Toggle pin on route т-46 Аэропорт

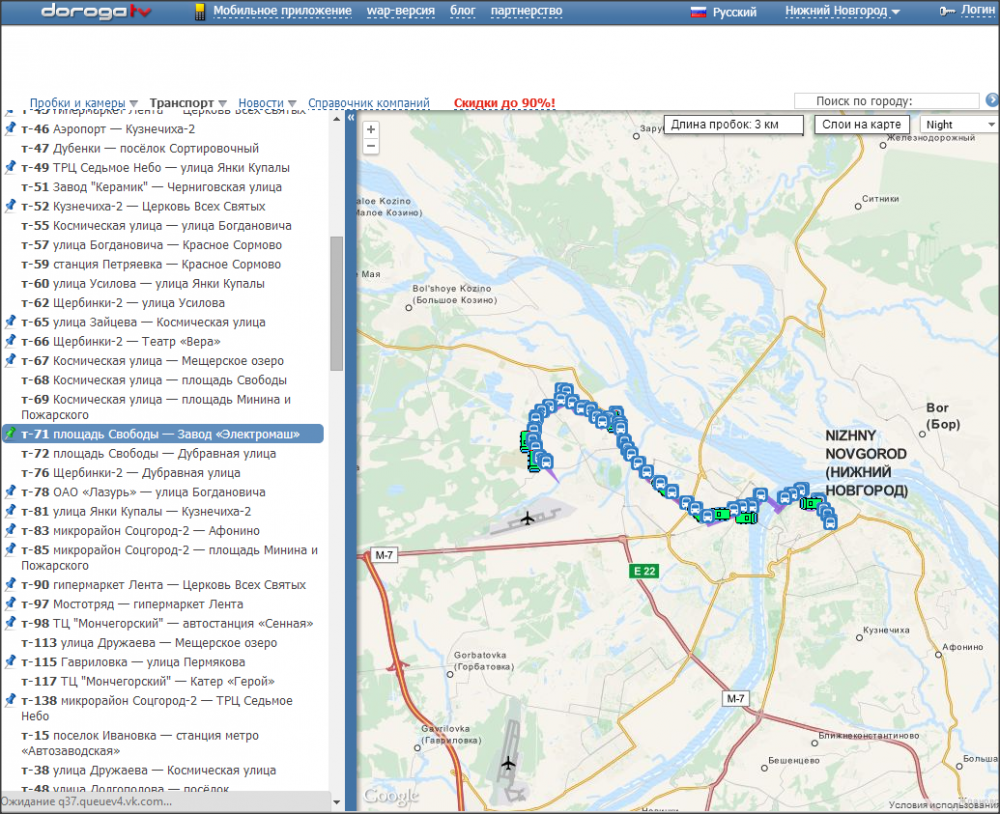10,129
